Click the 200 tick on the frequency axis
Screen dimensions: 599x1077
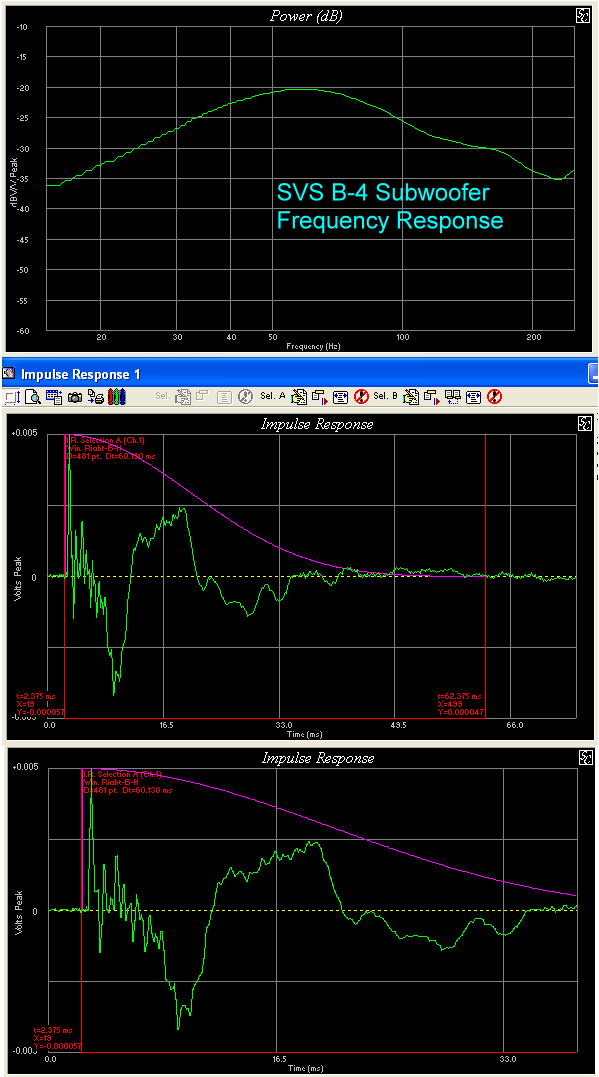point(534,337)
